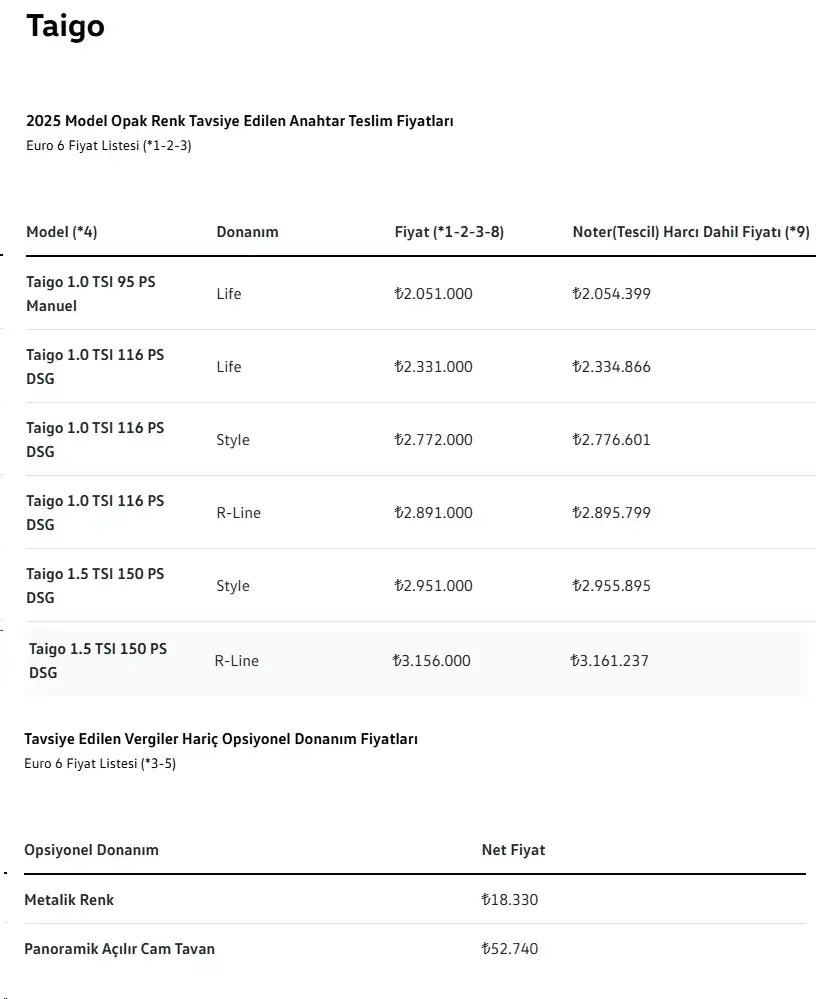The width and height of the screenshot is (816, 999).
Task: Select the highlighted Taigo 1.5 TSI R-Line row
Action: [x=416, y=660]
